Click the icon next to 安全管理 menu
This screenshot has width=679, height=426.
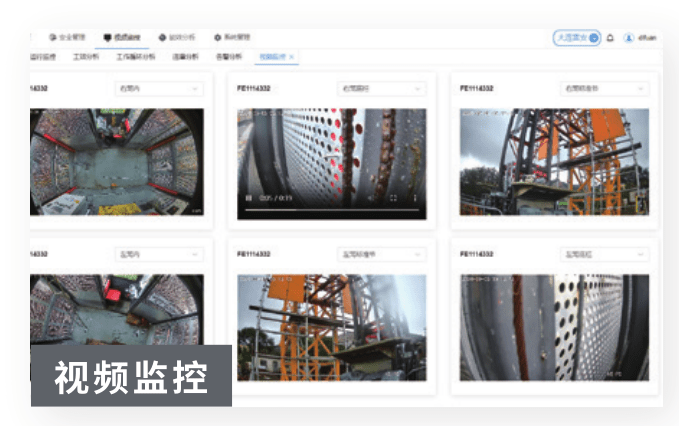[x=52, y=37]
